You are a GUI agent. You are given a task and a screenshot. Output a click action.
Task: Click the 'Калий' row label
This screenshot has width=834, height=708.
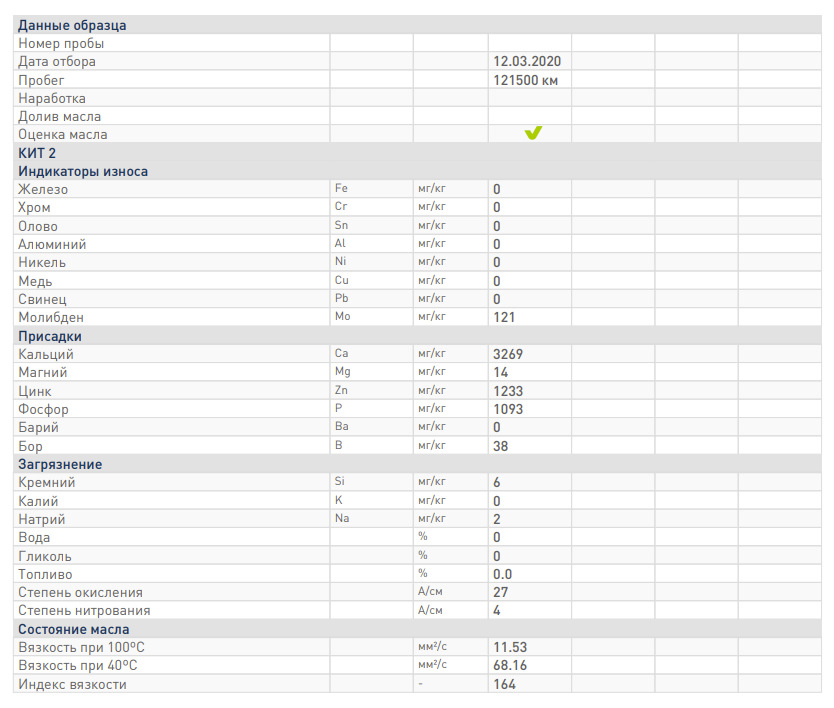[38, 501]
